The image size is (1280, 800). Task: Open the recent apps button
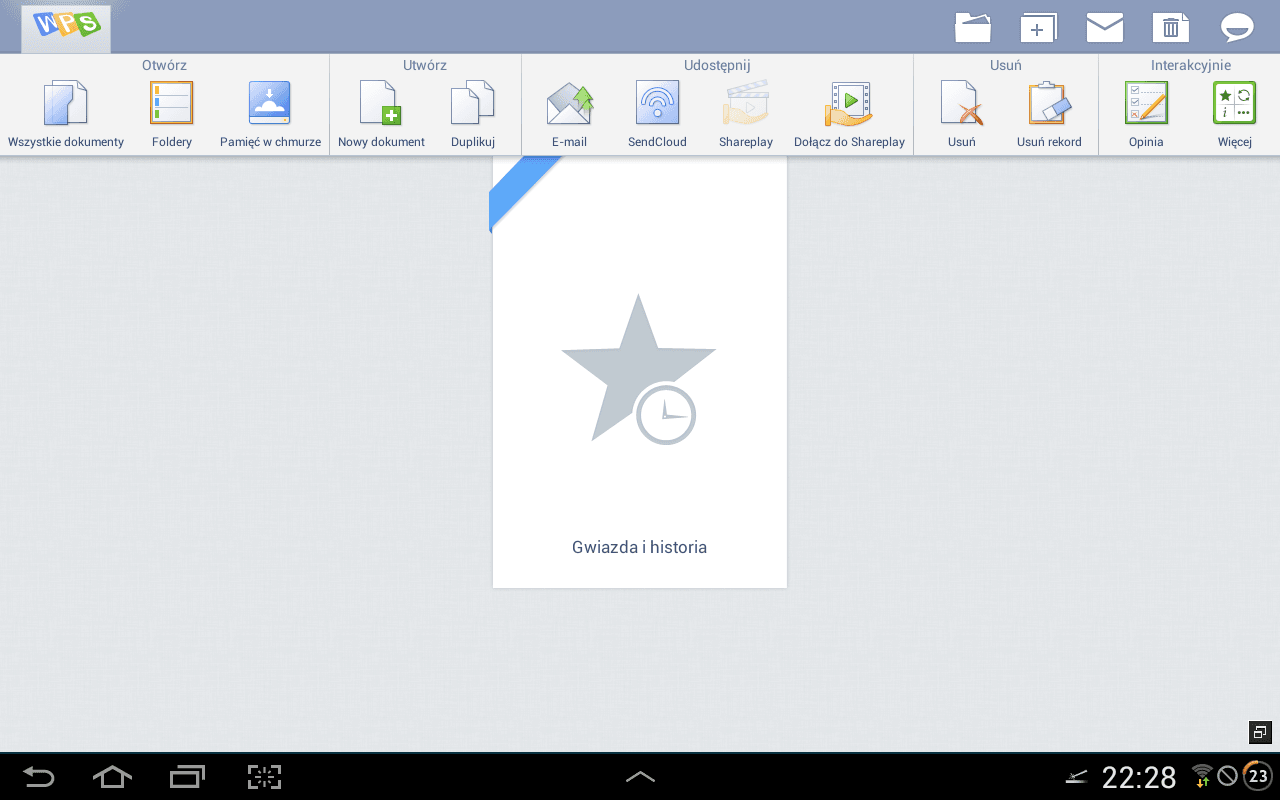tap(187, 777)
